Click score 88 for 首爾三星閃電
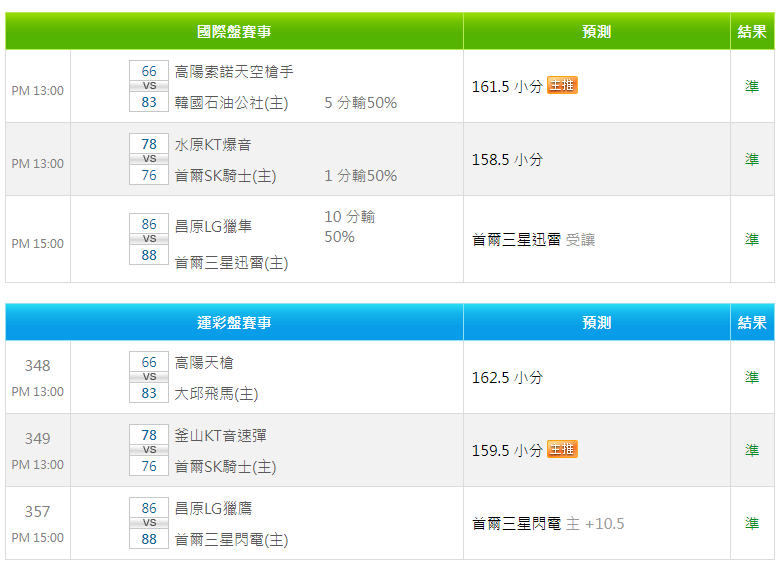783x570 pixels. tap(149, 539)
